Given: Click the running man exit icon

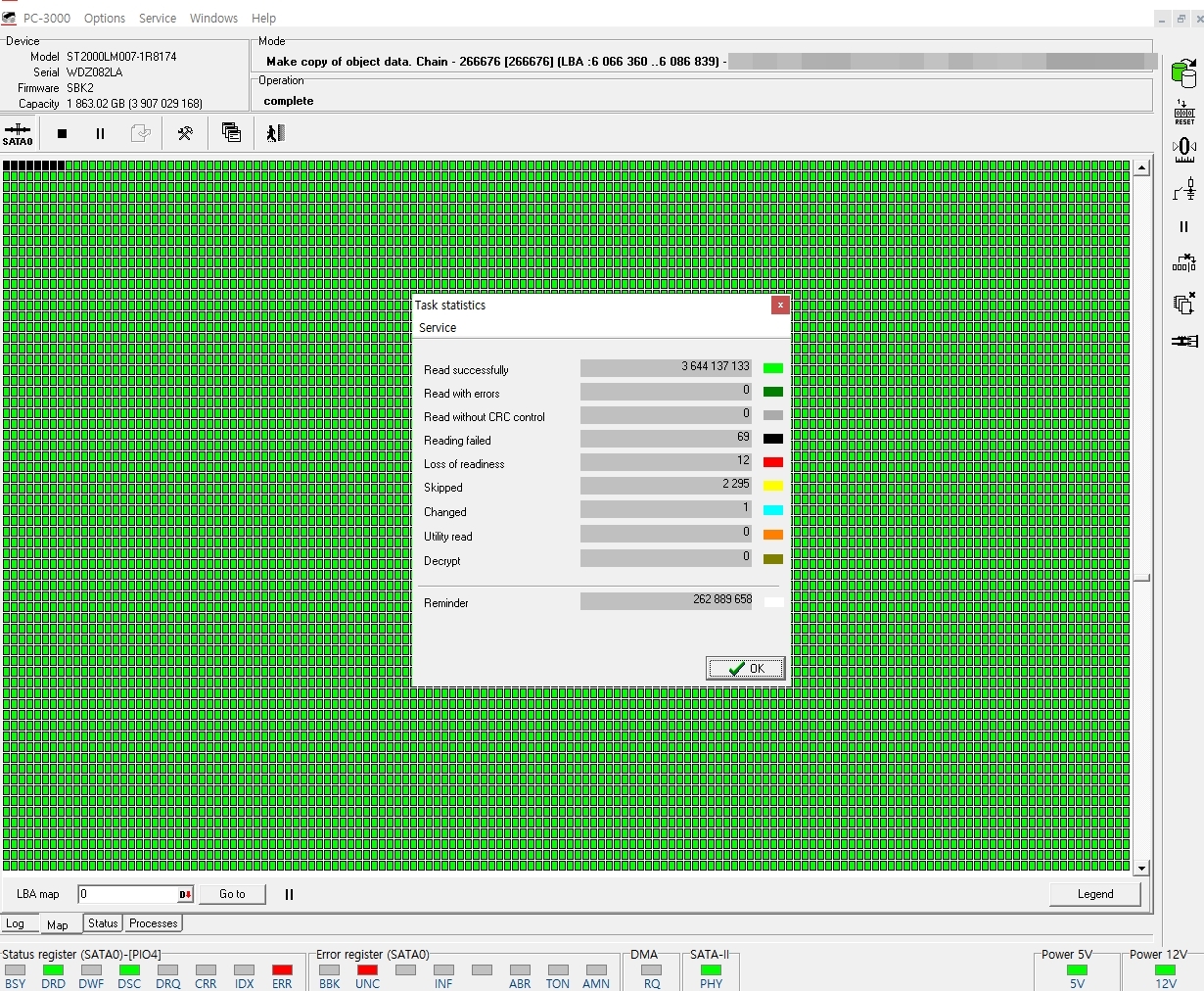Looking at the screenshot, I should coord(275,132).
